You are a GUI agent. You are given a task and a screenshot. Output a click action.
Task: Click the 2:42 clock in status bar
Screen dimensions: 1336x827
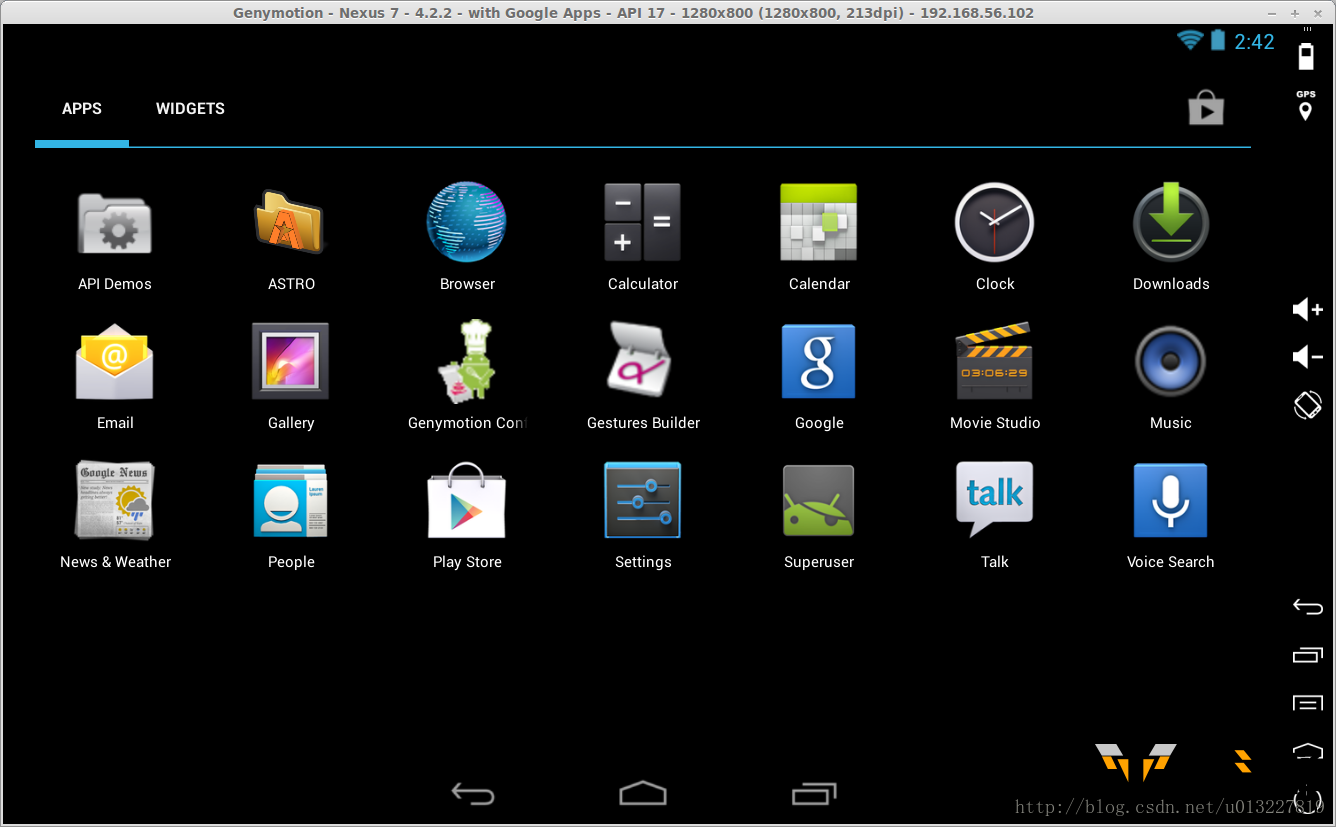1254,42
